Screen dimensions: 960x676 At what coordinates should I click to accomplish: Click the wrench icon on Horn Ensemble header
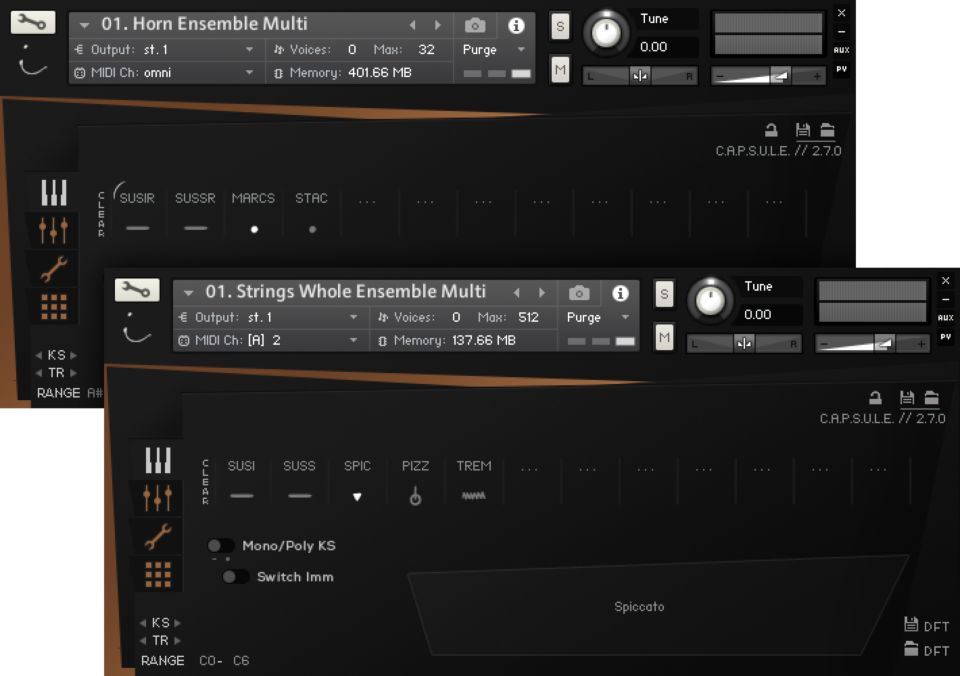[33, 22]
